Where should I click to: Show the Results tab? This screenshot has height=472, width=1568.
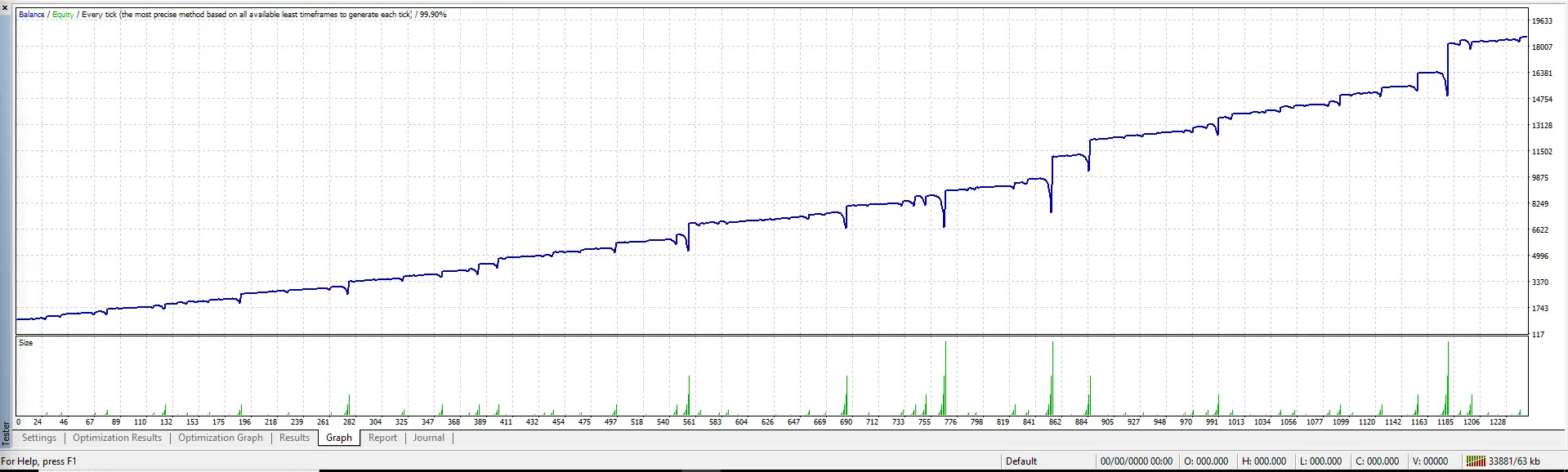[294, 438]
